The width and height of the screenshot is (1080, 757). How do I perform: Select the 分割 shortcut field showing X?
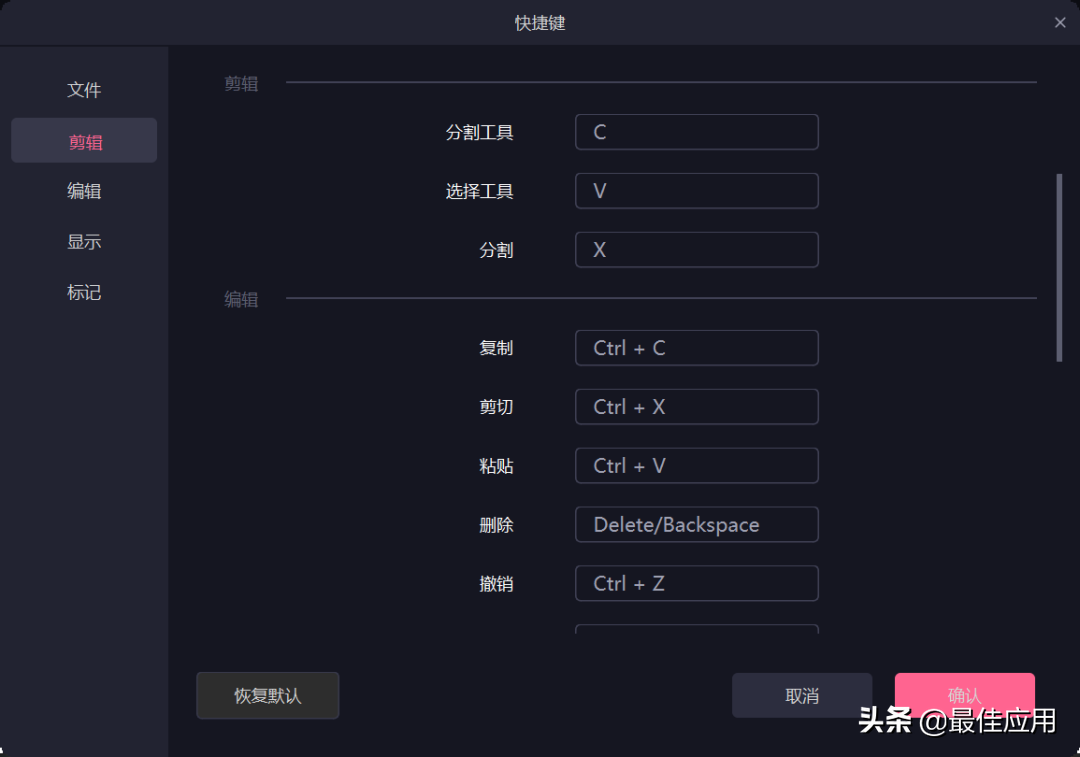pos(696,249)
